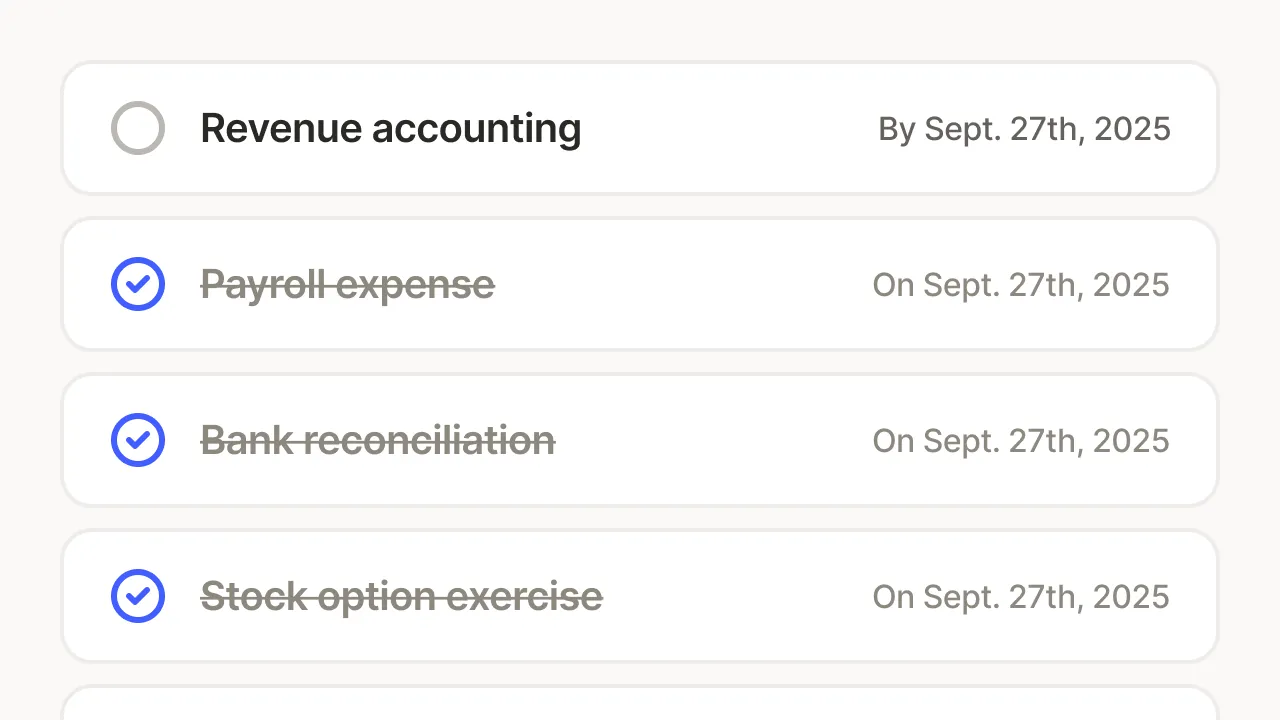Open the Revenue accounting task title
Viewport: 1280px width, 720px height.
point(391,128)
